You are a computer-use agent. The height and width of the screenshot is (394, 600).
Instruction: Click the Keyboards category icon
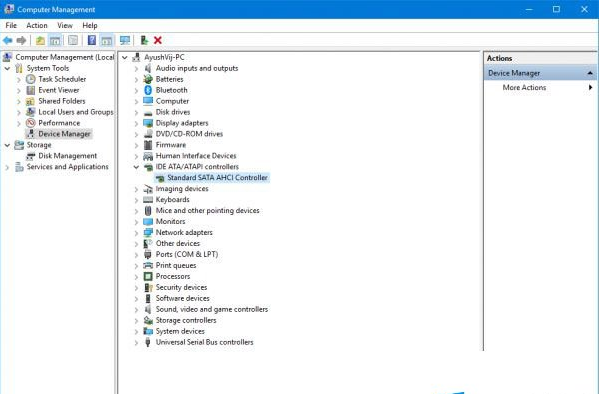tap(148, 200)
